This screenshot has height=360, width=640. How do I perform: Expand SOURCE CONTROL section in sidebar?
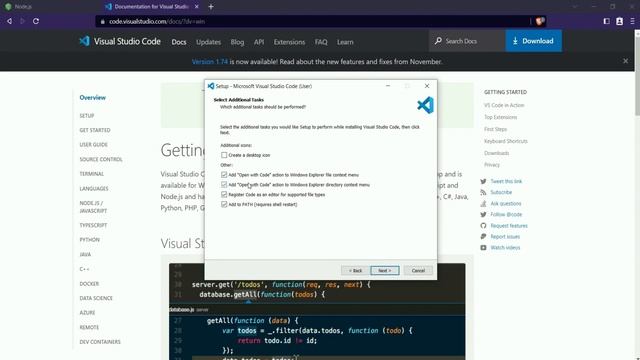pos(101,159)
